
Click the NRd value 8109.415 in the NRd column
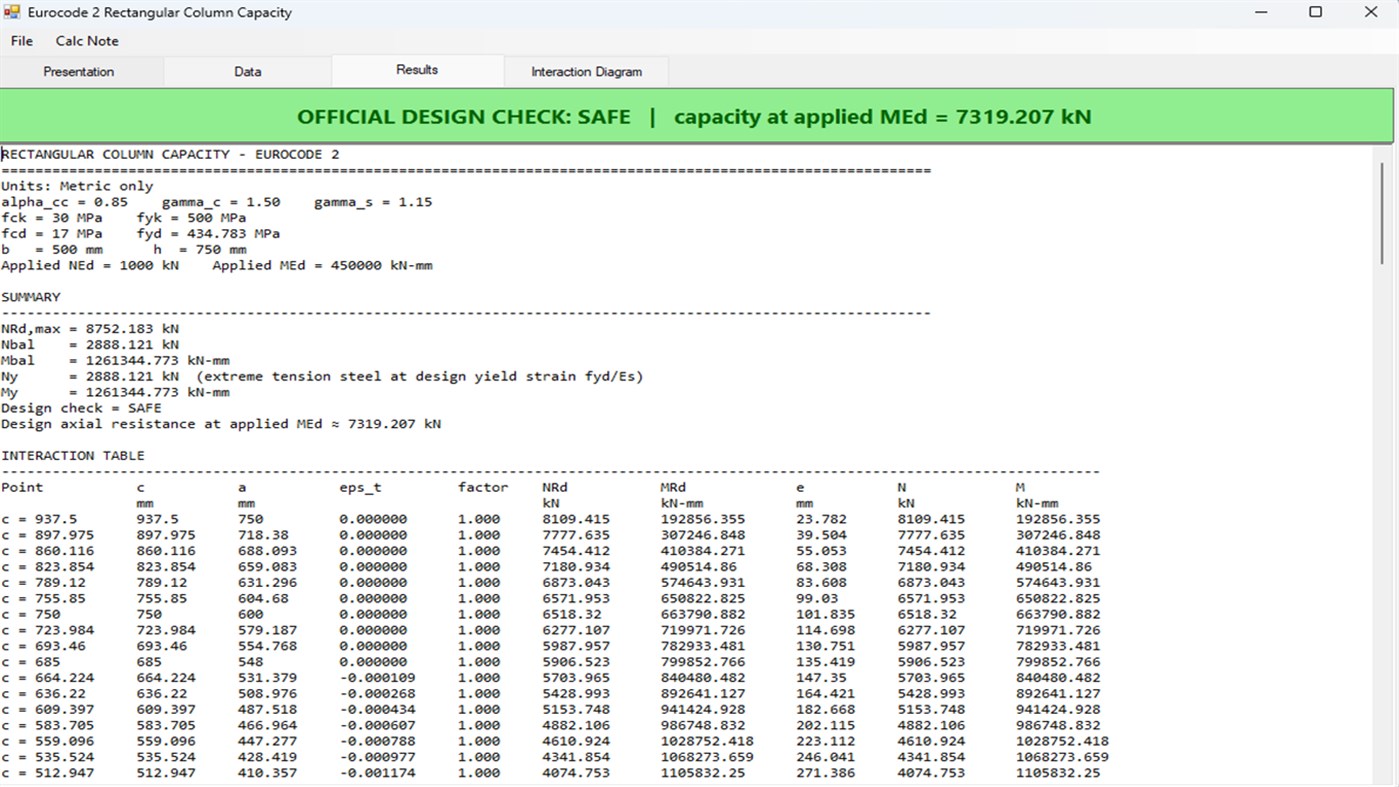(576, 520)
